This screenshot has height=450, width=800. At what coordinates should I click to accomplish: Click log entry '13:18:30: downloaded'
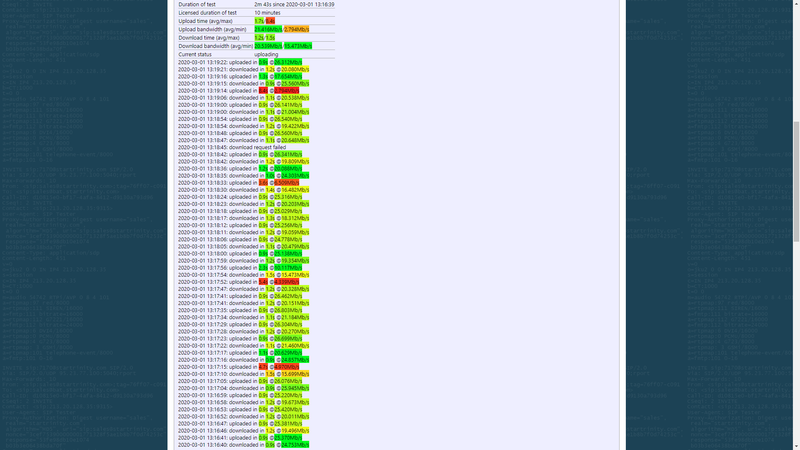pyautogui.click(x=243, y=190)
